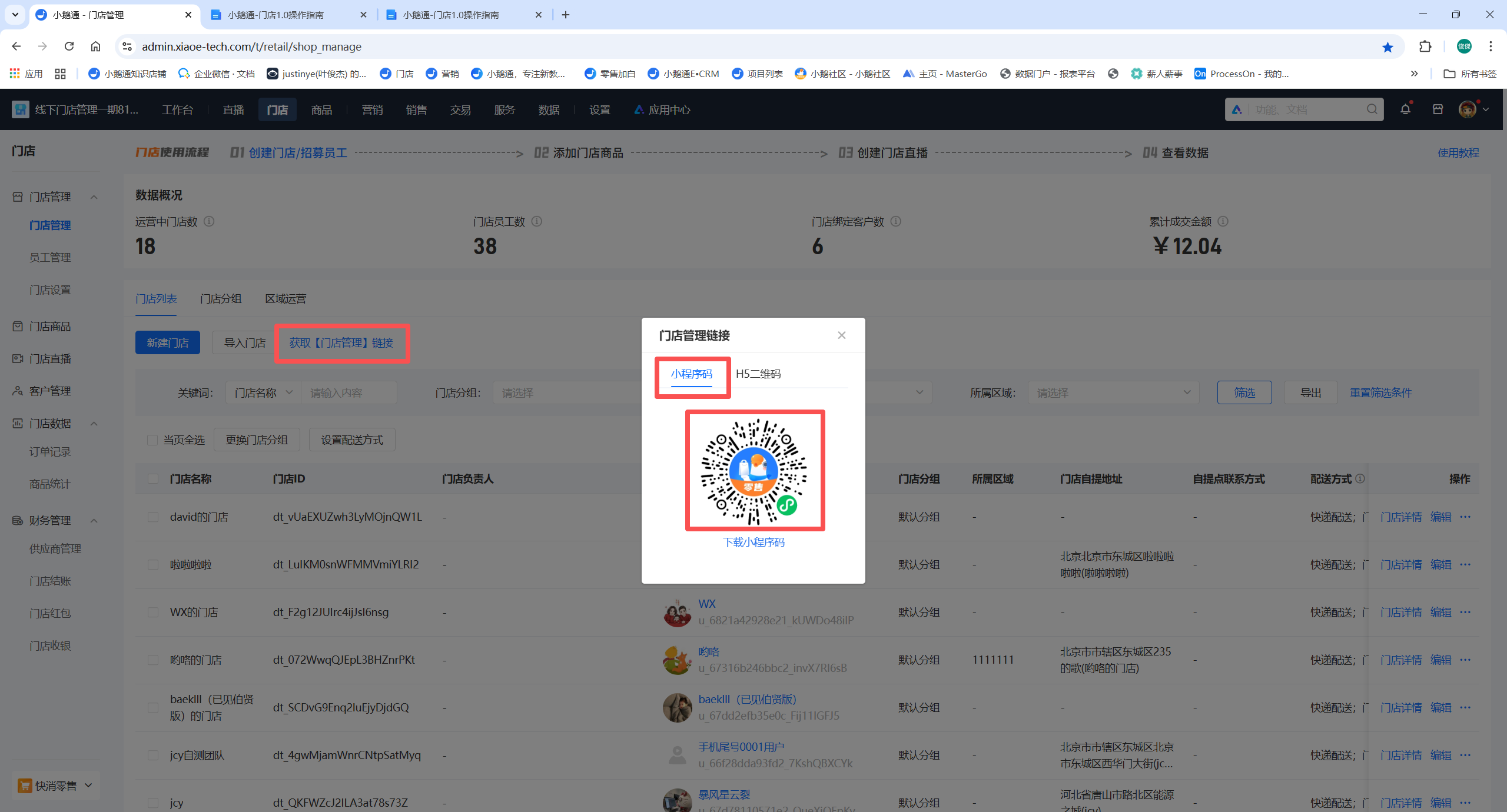
Task: Click 获取【门店管理】链接 link
Action: click(x=341, y=342)
